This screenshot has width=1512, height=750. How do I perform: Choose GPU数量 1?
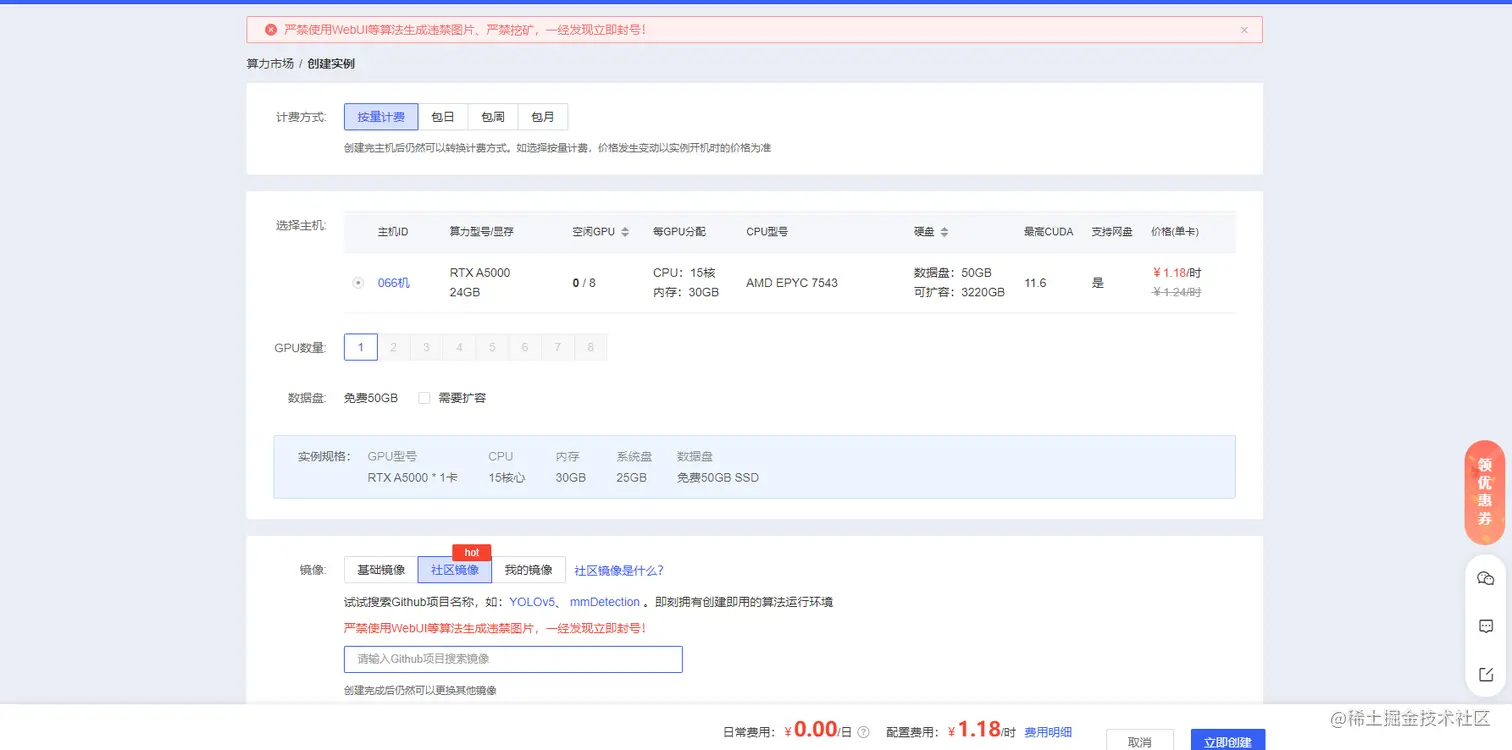click(361, 347)
